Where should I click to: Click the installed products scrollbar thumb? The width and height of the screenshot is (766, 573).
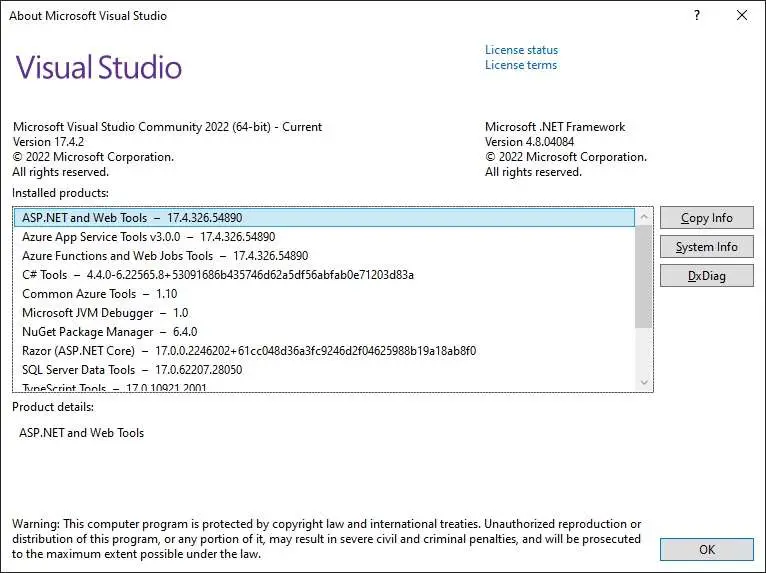644,276
